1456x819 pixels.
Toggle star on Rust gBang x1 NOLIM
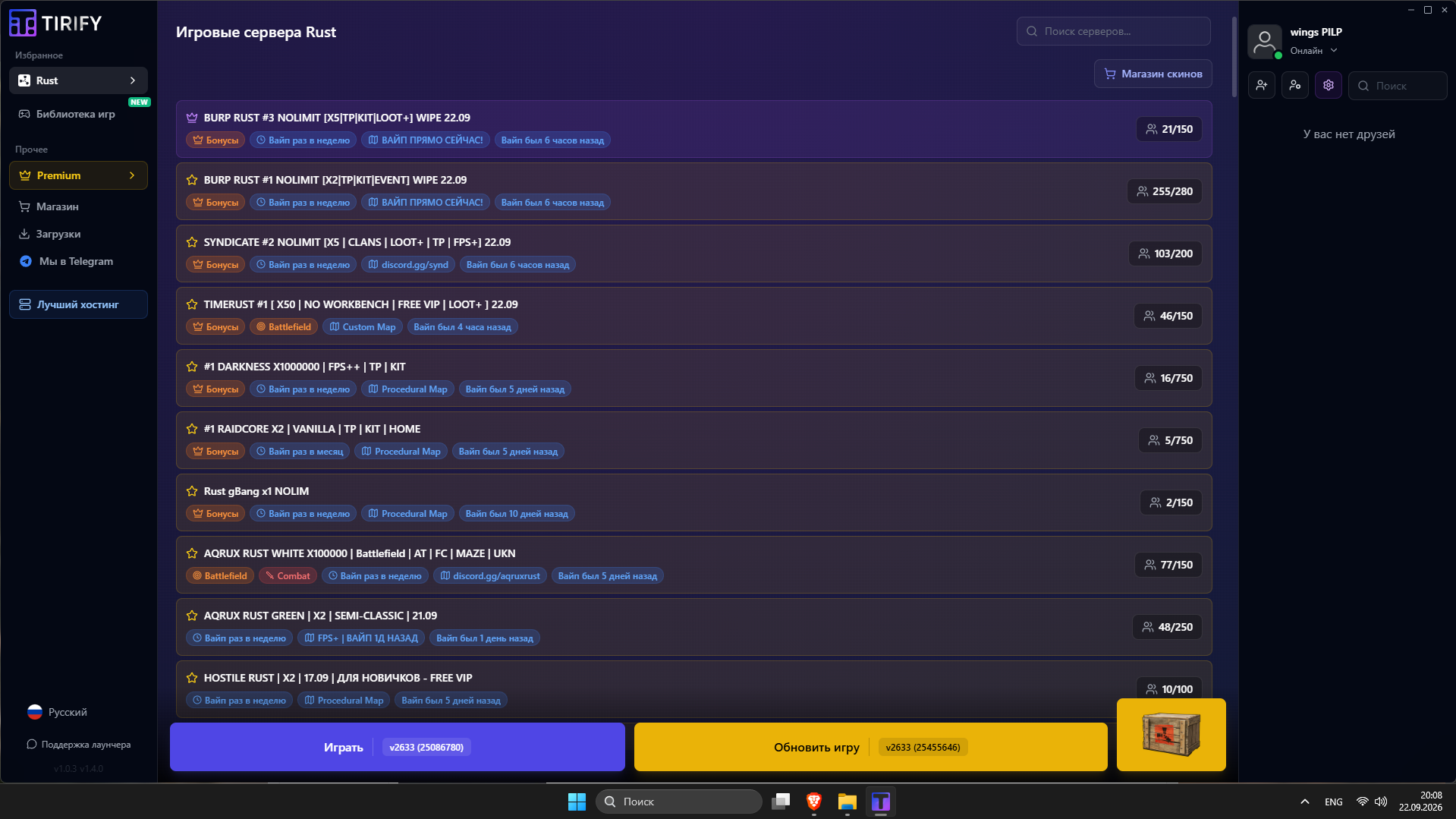(192, 491)
